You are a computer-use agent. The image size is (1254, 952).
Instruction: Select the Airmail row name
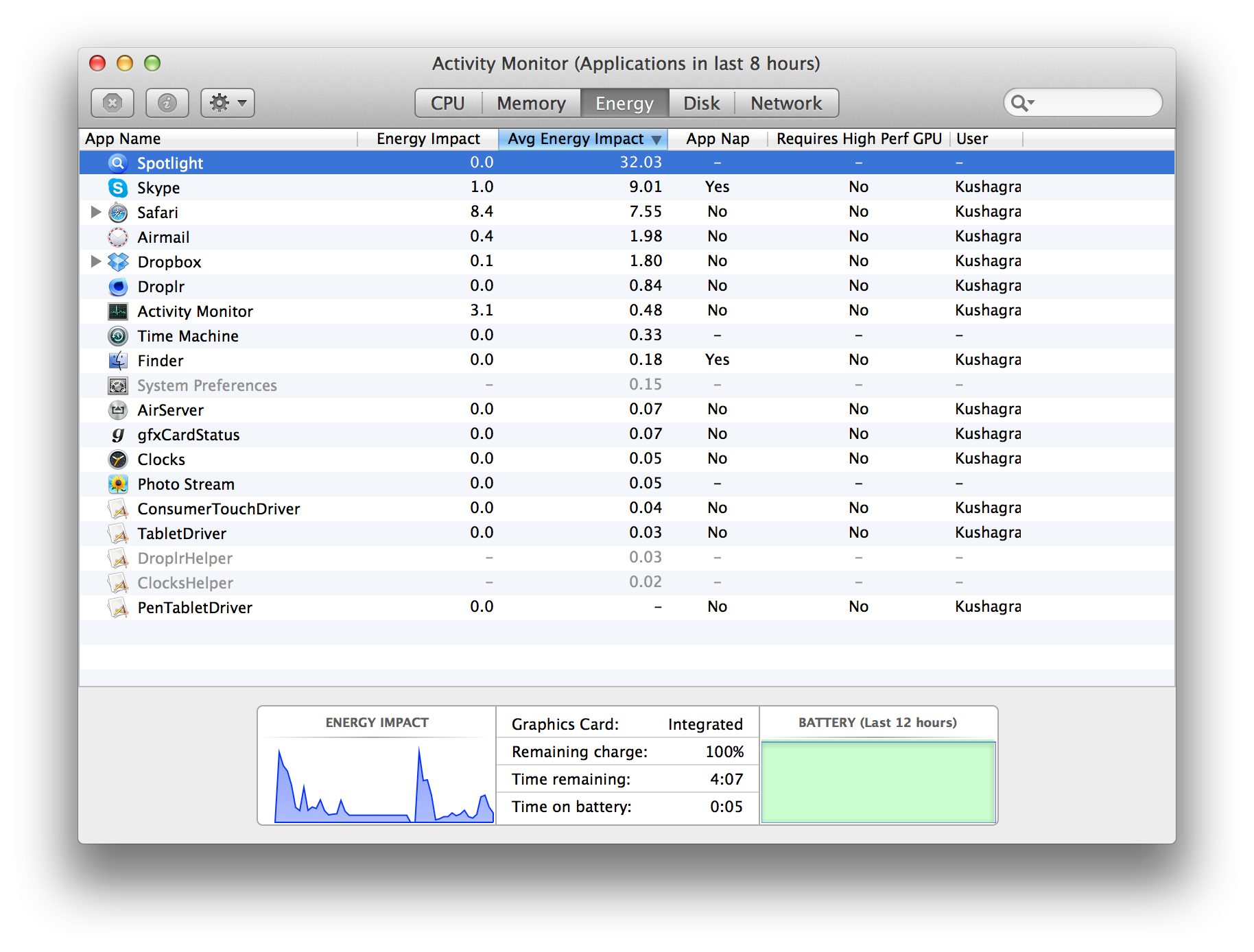pyautogui.click(x=163, y=237)
